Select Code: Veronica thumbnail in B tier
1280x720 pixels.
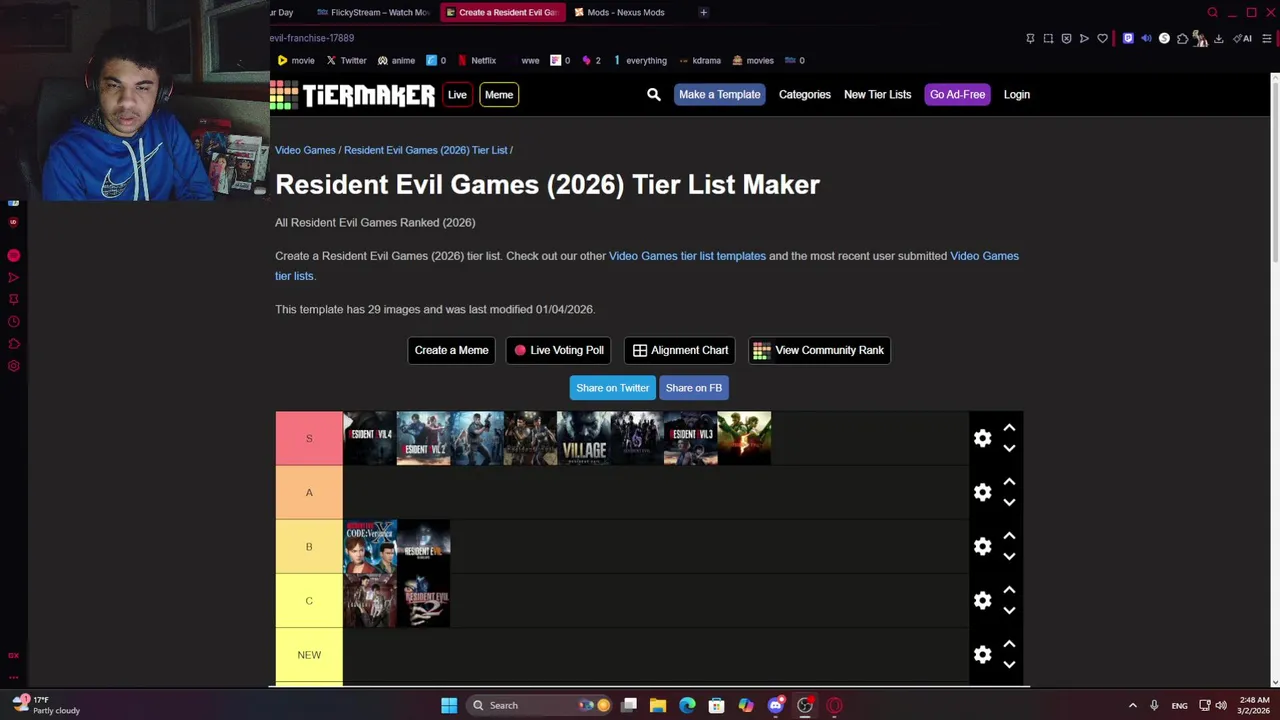point(370,546)
